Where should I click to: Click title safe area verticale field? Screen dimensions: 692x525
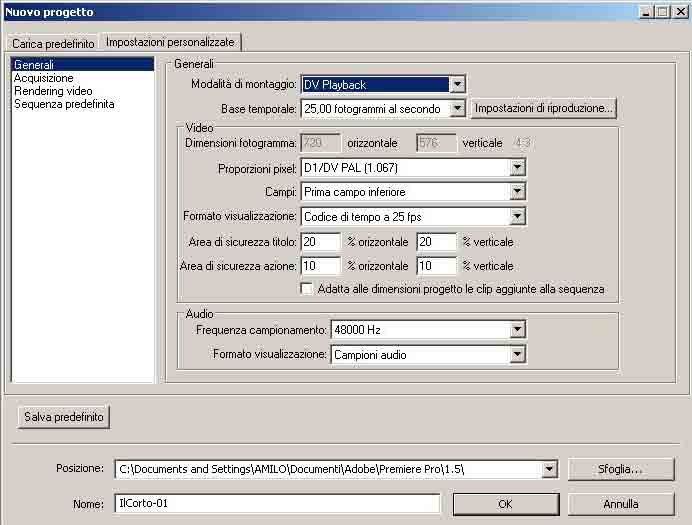pyautogui.click(x=436, y=242)
